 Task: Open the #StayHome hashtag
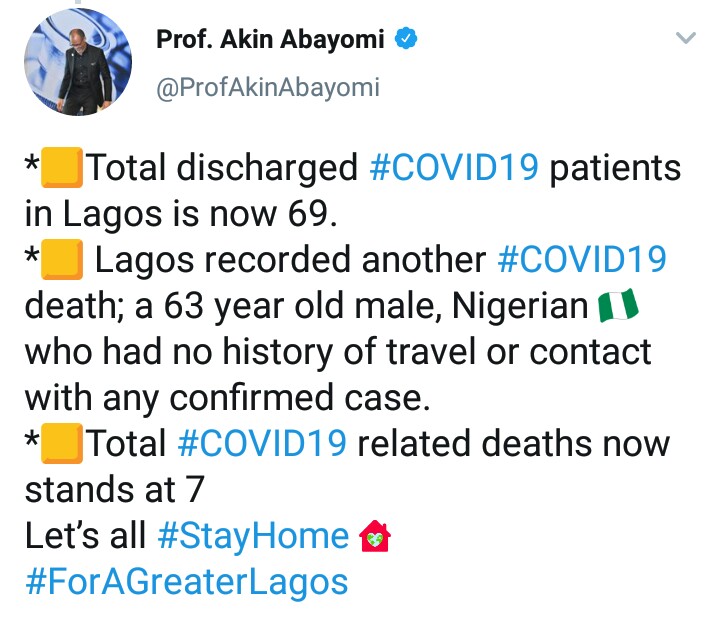pos(253,536)
